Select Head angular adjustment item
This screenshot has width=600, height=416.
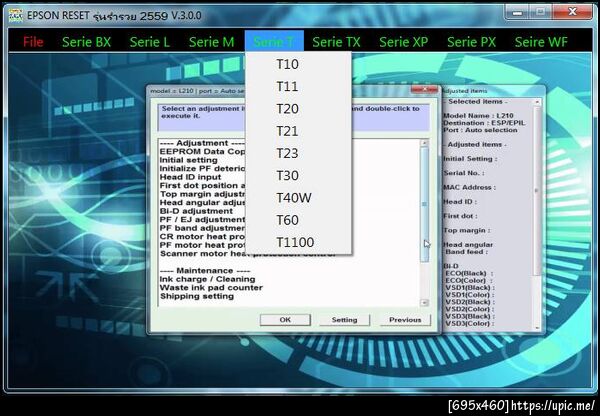pos(202,202)
